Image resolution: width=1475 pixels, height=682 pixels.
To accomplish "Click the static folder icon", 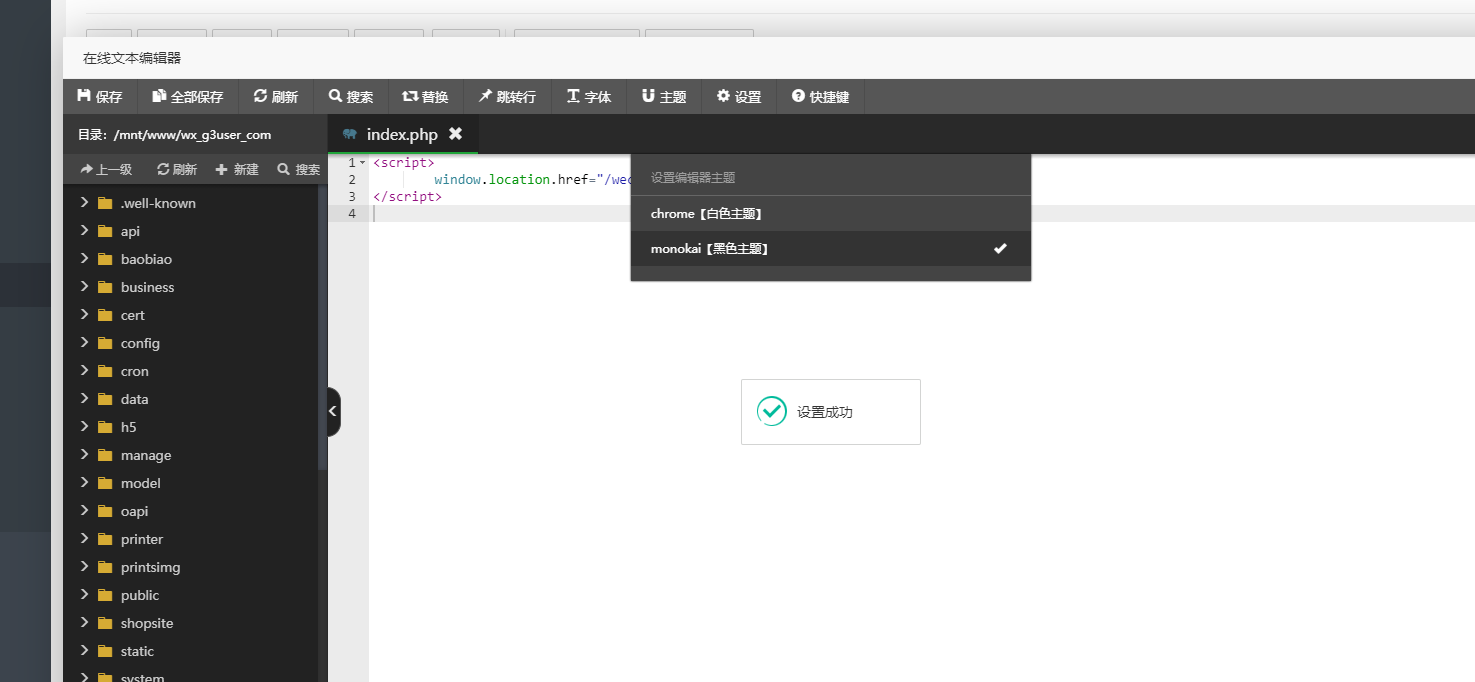I will (105, 651).
